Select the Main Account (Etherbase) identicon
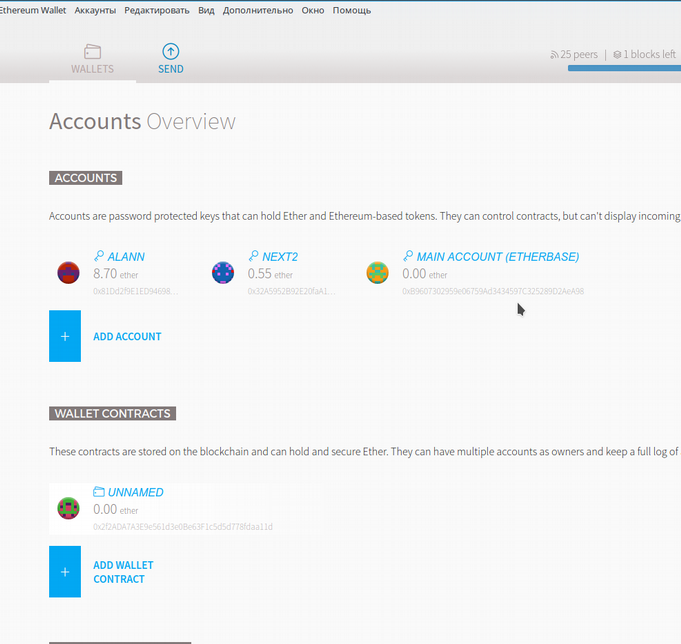The image size is (681, 644). point(377,273)
